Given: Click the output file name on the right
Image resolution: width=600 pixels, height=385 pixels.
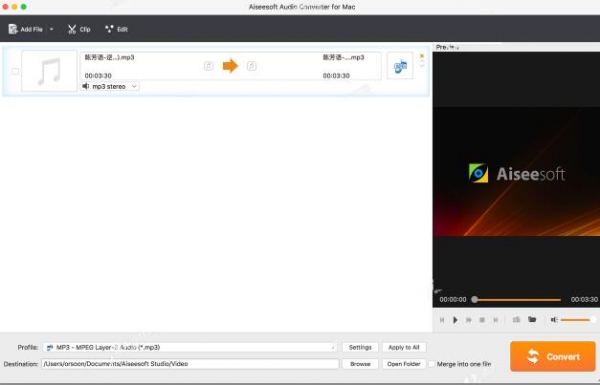Looking at the screenshot, I should coord(343,57).
